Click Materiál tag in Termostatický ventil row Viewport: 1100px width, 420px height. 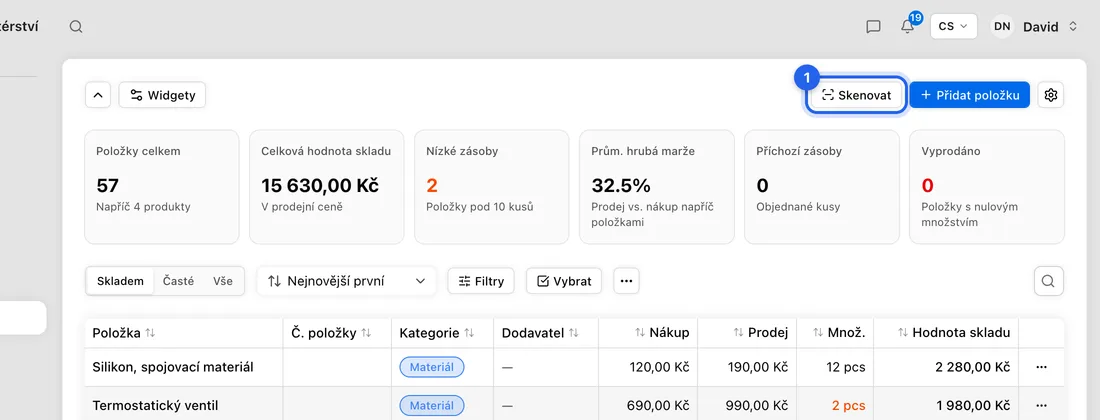point(431,405)
